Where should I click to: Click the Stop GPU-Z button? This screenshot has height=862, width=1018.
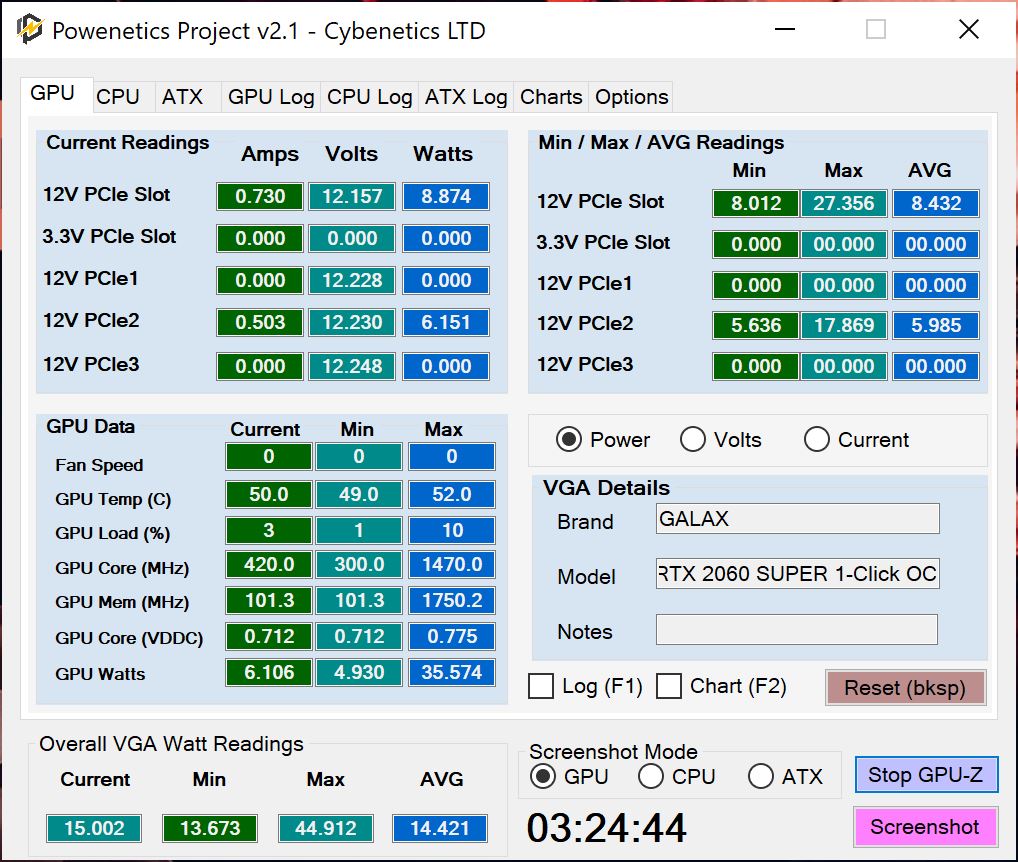pyautogui.click(x=926, y=774)
